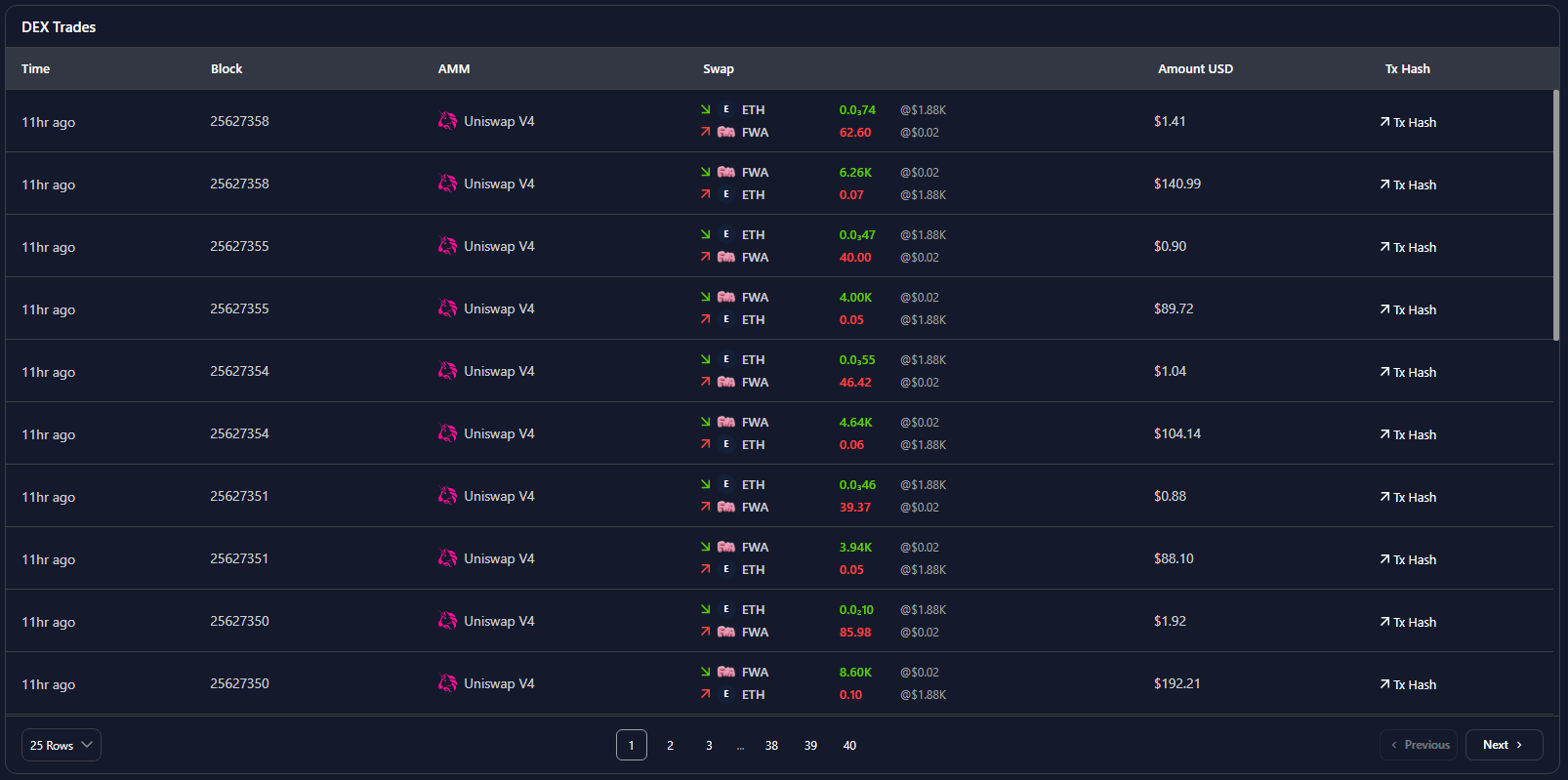Click the FWA token icon in the $89.72 trade
The width and height of the screenshot is (1568, 780).
click(726, 297)
